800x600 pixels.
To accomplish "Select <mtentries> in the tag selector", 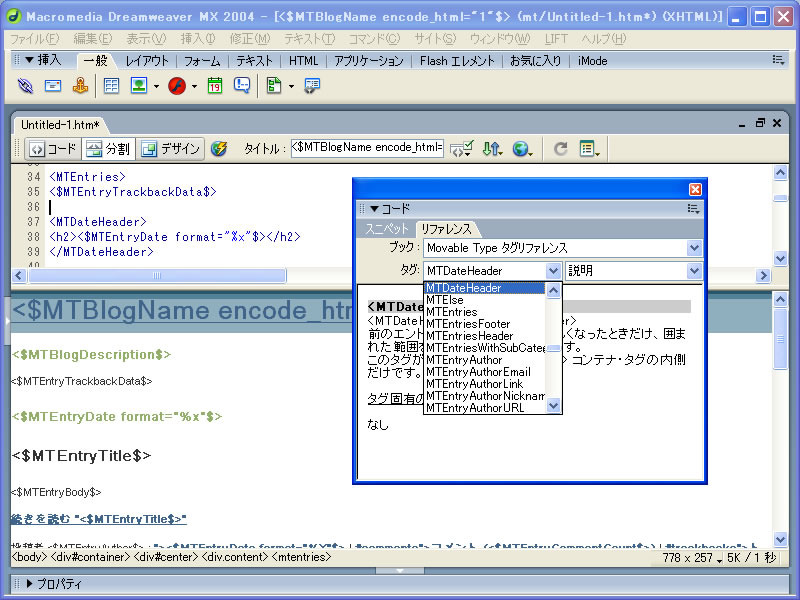I will 301,557.
